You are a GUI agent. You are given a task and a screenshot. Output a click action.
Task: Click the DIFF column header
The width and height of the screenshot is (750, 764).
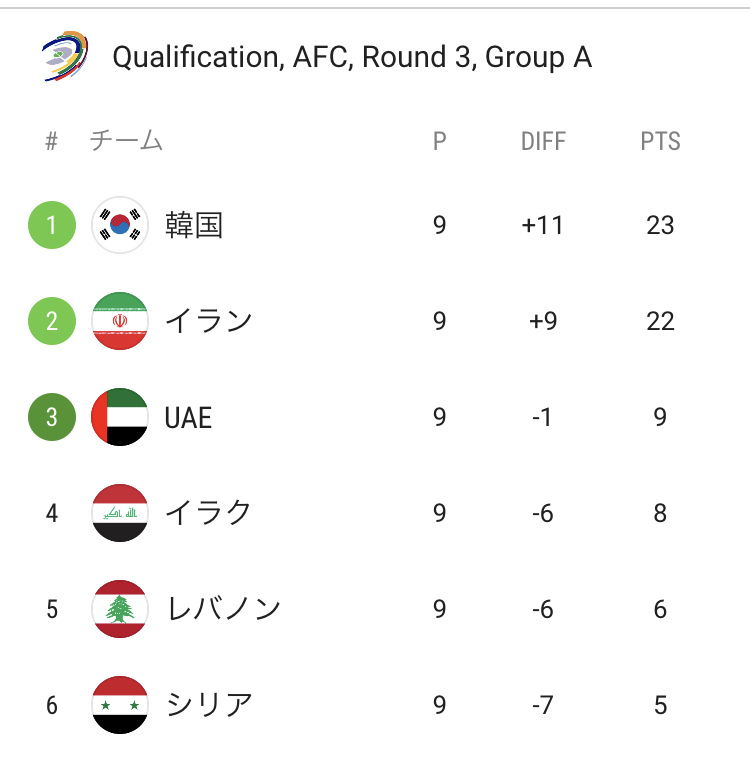click(x=543, y=141)
